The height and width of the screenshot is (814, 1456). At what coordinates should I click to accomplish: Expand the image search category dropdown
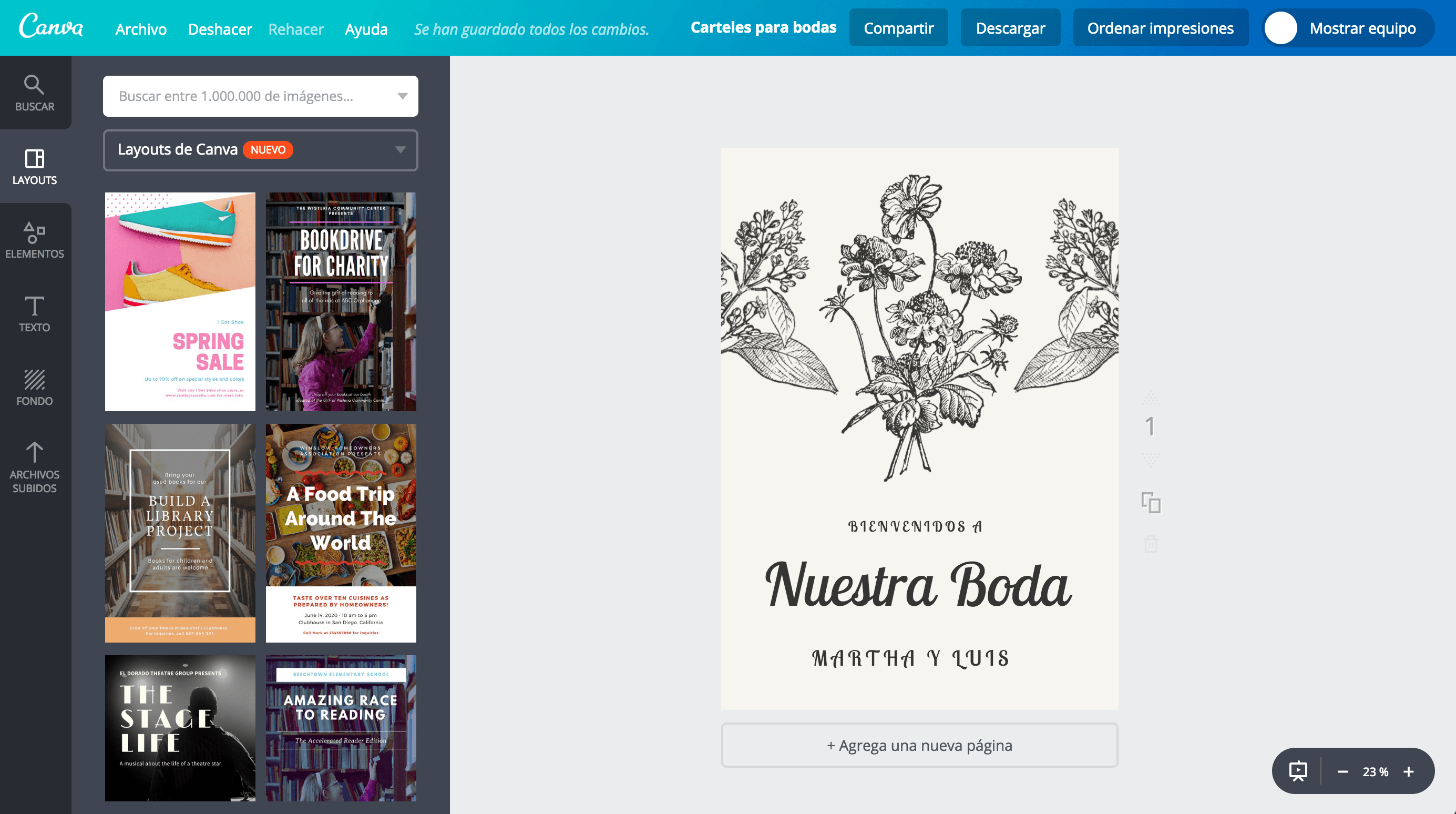coord(402,96)
